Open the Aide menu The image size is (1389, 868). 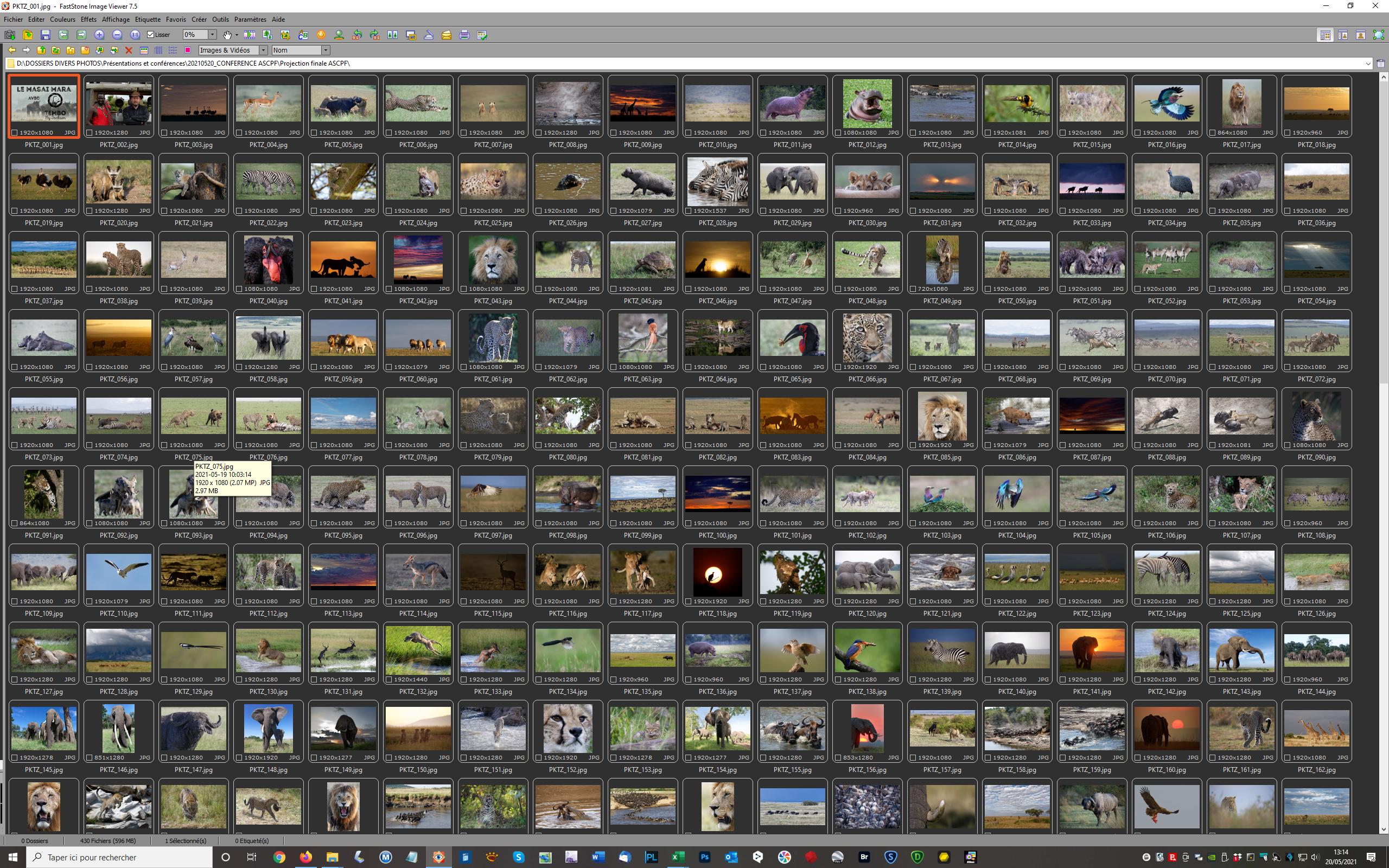click(278, 20)
